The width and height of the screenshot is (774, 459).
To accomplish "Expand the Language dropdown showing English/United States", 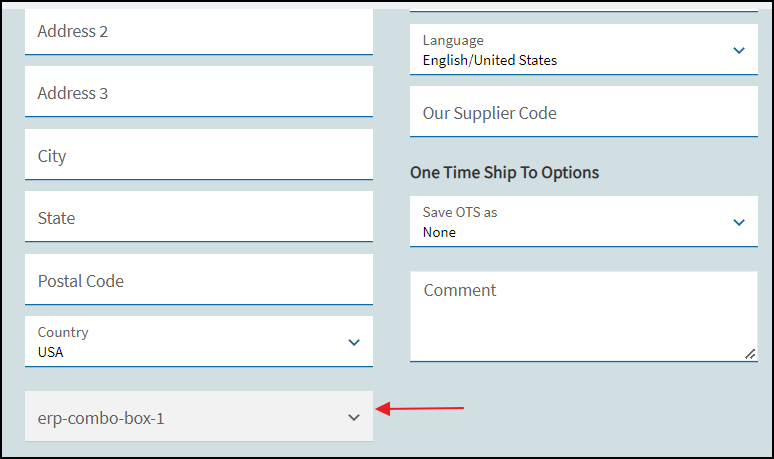I will [570, 50].
